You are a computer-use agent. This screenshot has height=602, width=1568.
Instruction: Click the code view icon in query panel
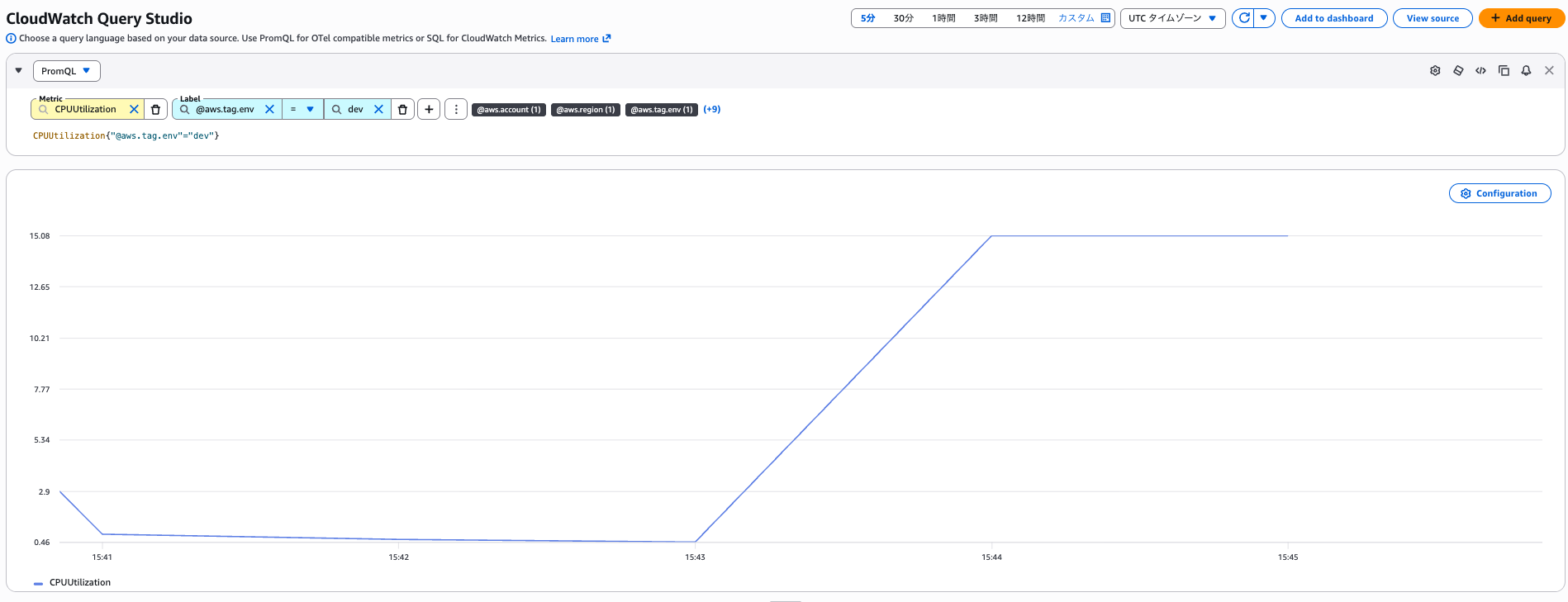[1480, 71]
